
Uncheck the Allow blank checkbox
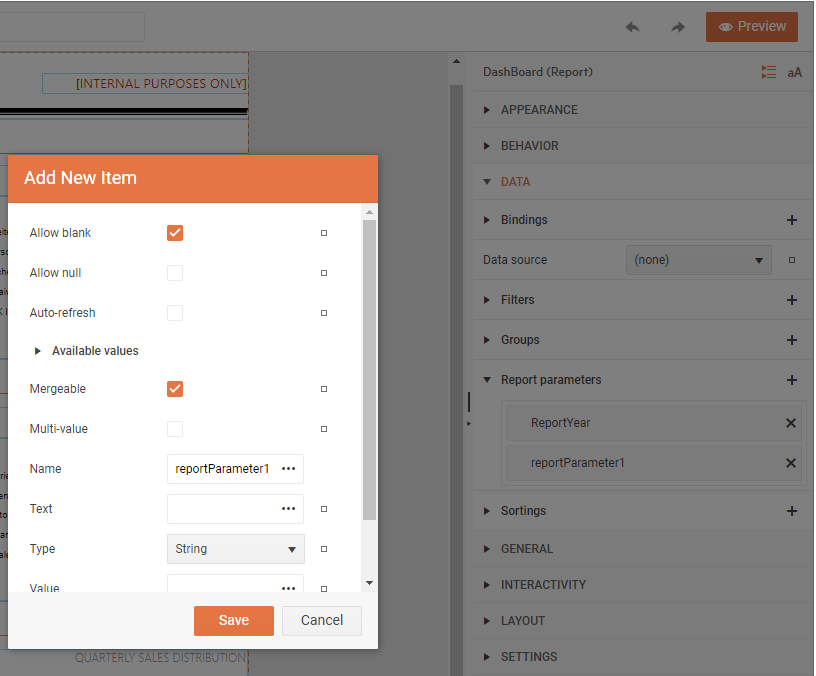pos(174,232)
